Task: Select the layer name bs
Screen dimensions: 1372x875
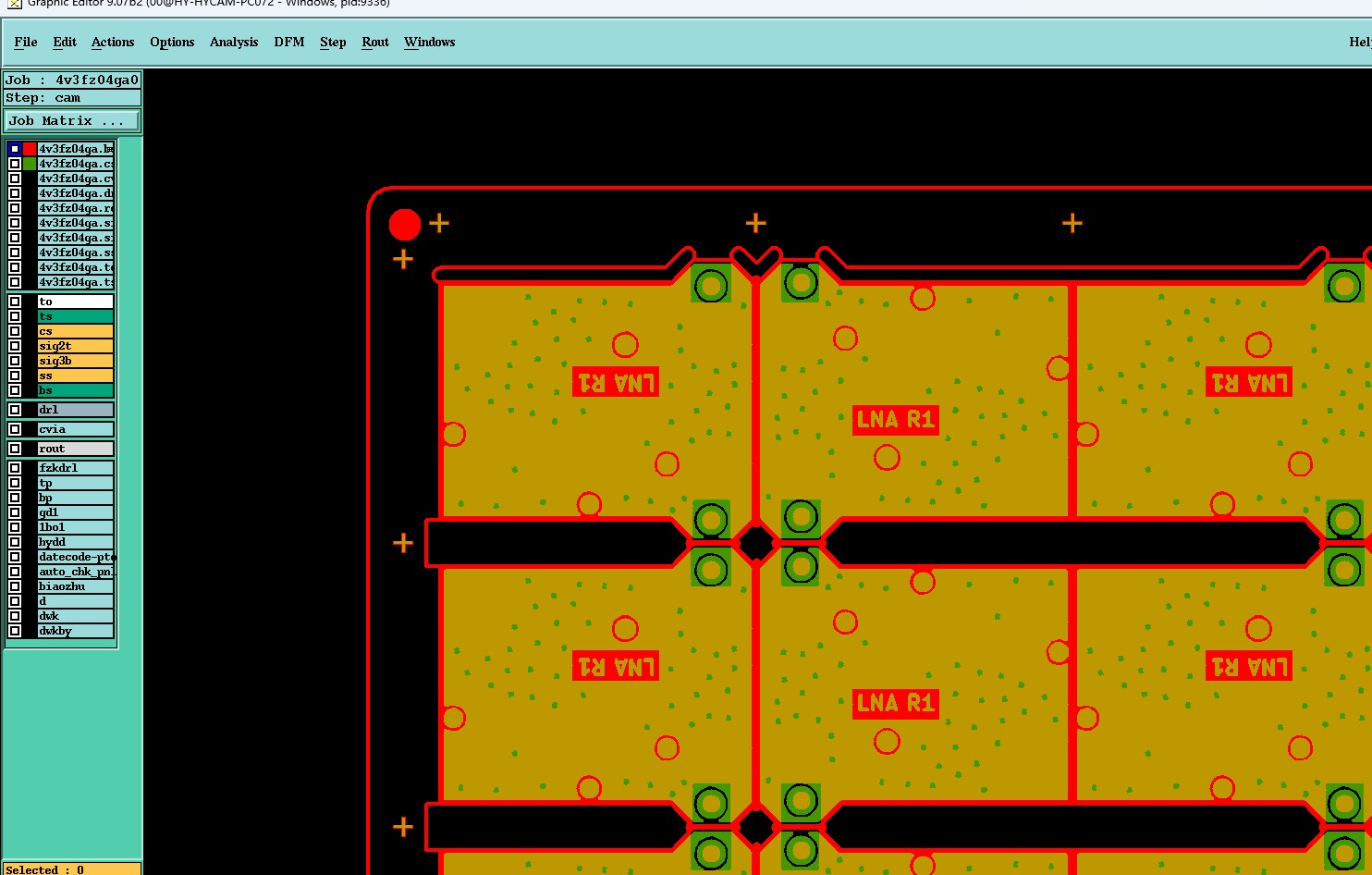Action: [x=76, y=390]
